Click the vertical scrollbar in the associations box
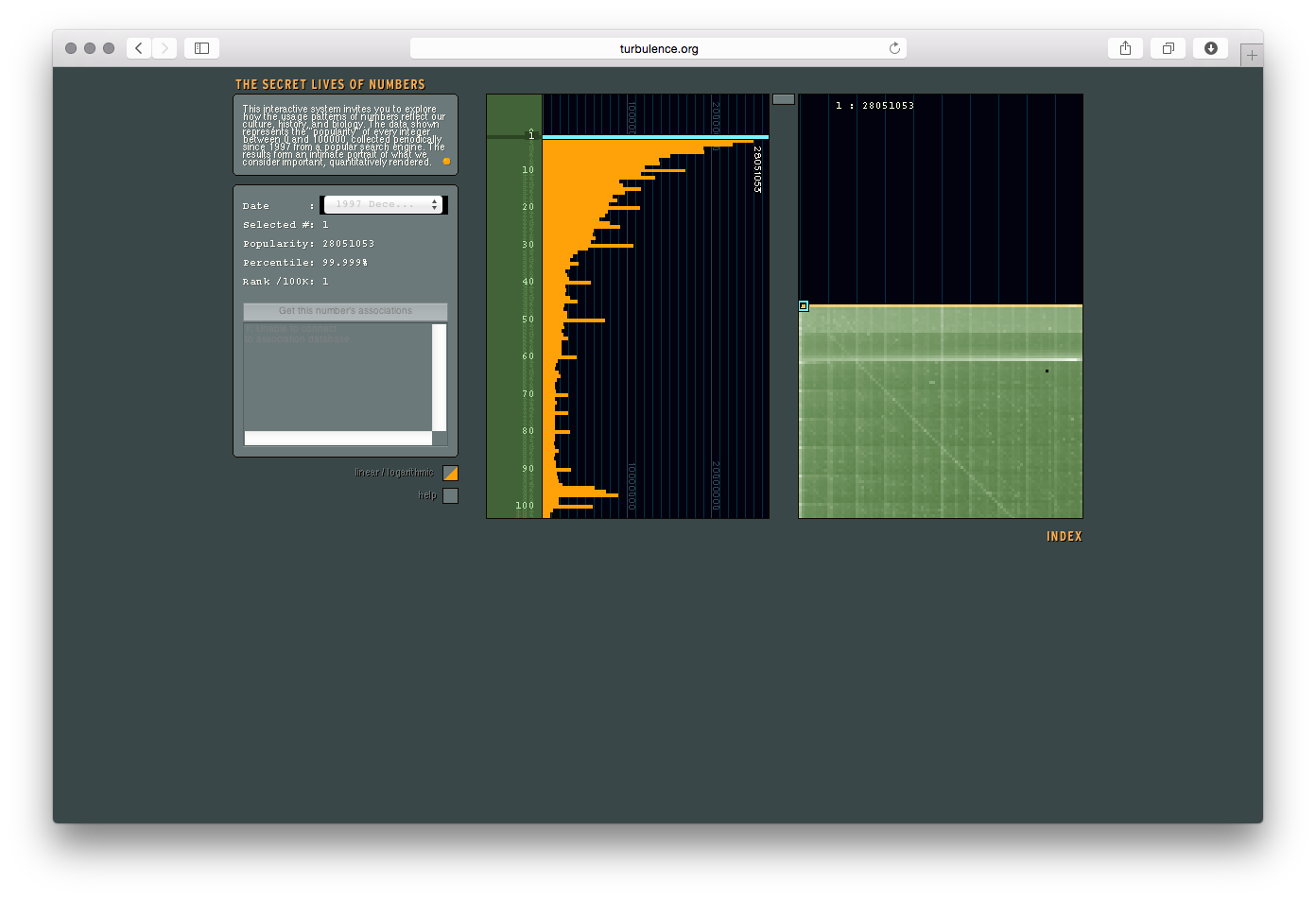This screenshot has height=899, width=1316. click(439, 378)
